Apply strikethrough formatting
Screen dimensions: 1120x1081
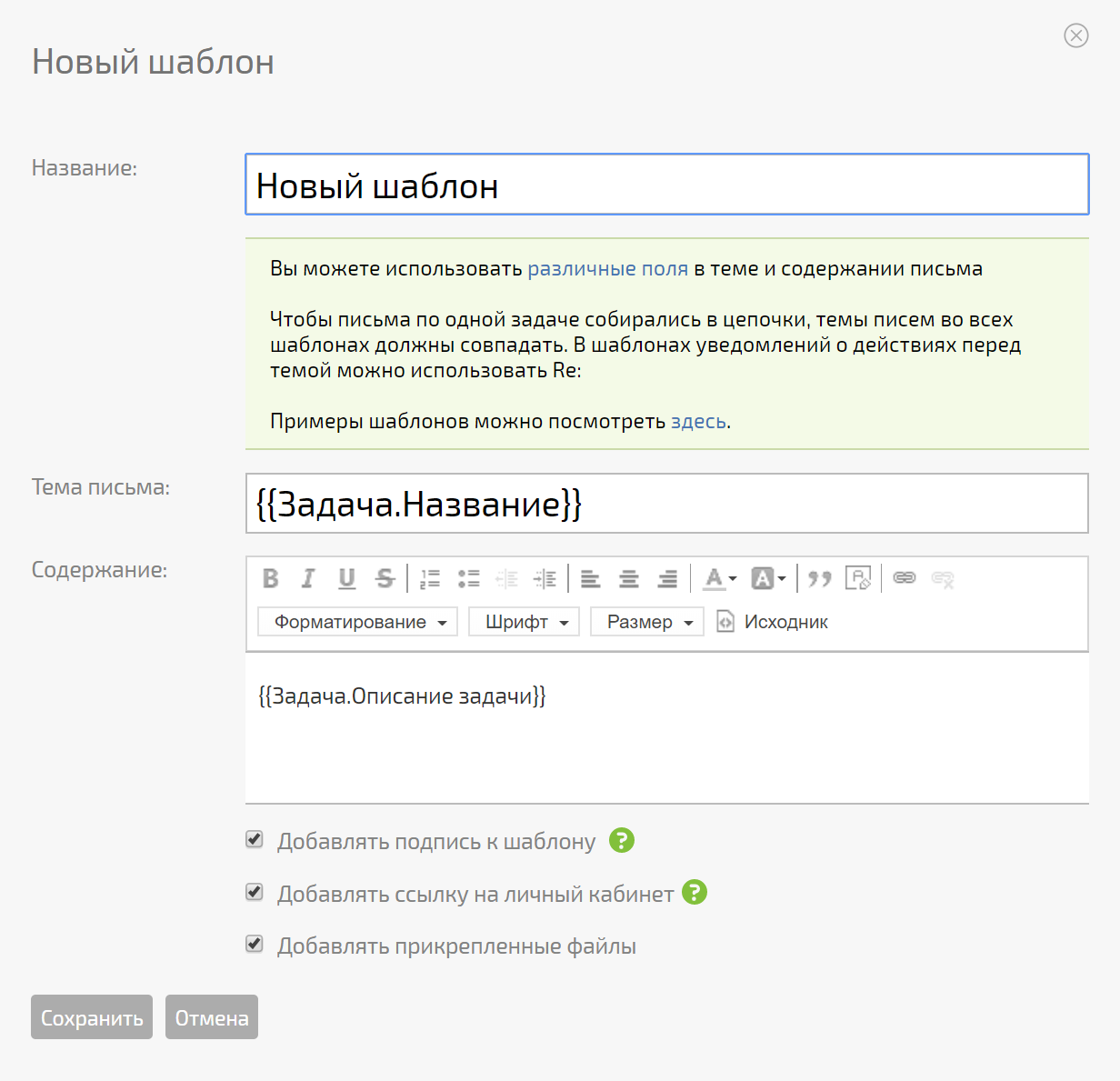tap(385, 578)
